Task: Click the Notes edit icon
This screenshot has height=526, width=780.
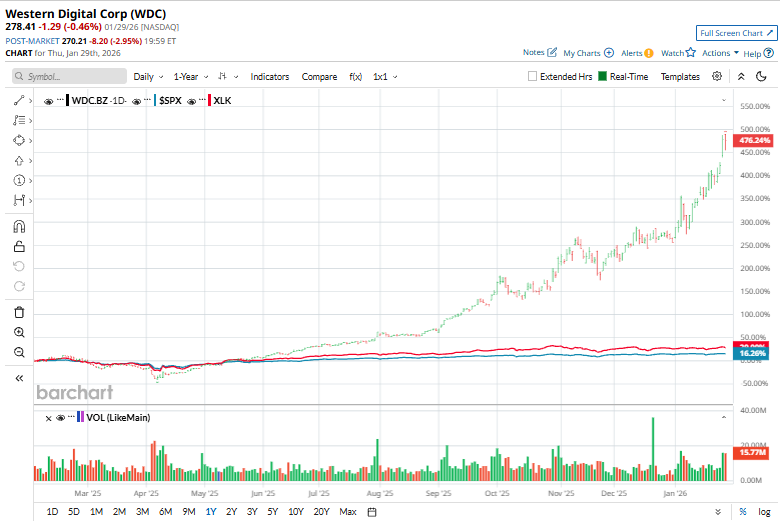Action: coord(552,52)
